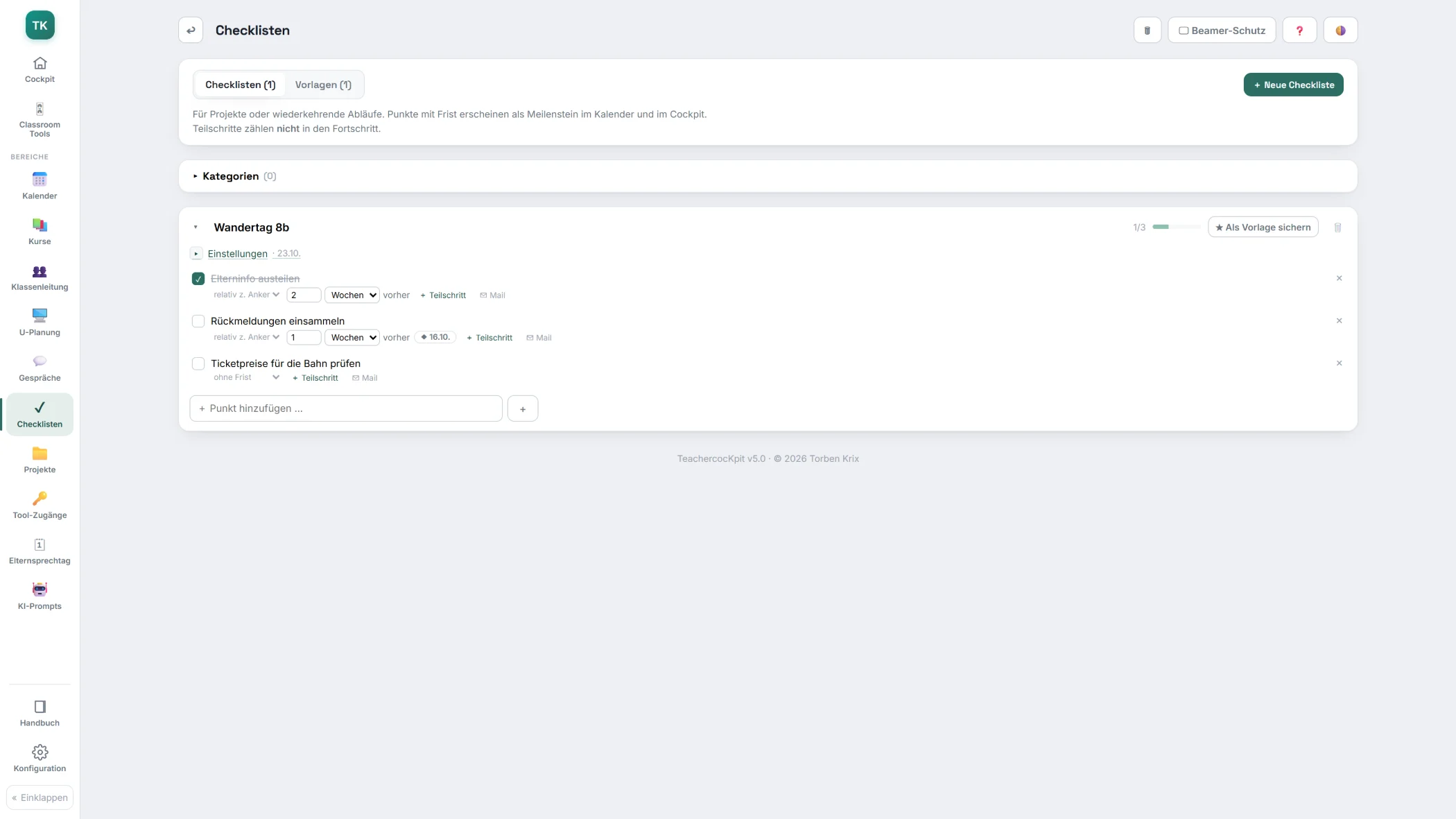Open the Kalender section
The image size is (1456, 819).
tap(40, 186)
